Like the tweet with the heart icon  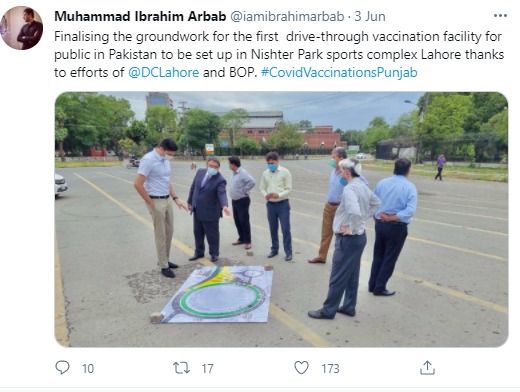pyautogui.click(x=301, y=367)
